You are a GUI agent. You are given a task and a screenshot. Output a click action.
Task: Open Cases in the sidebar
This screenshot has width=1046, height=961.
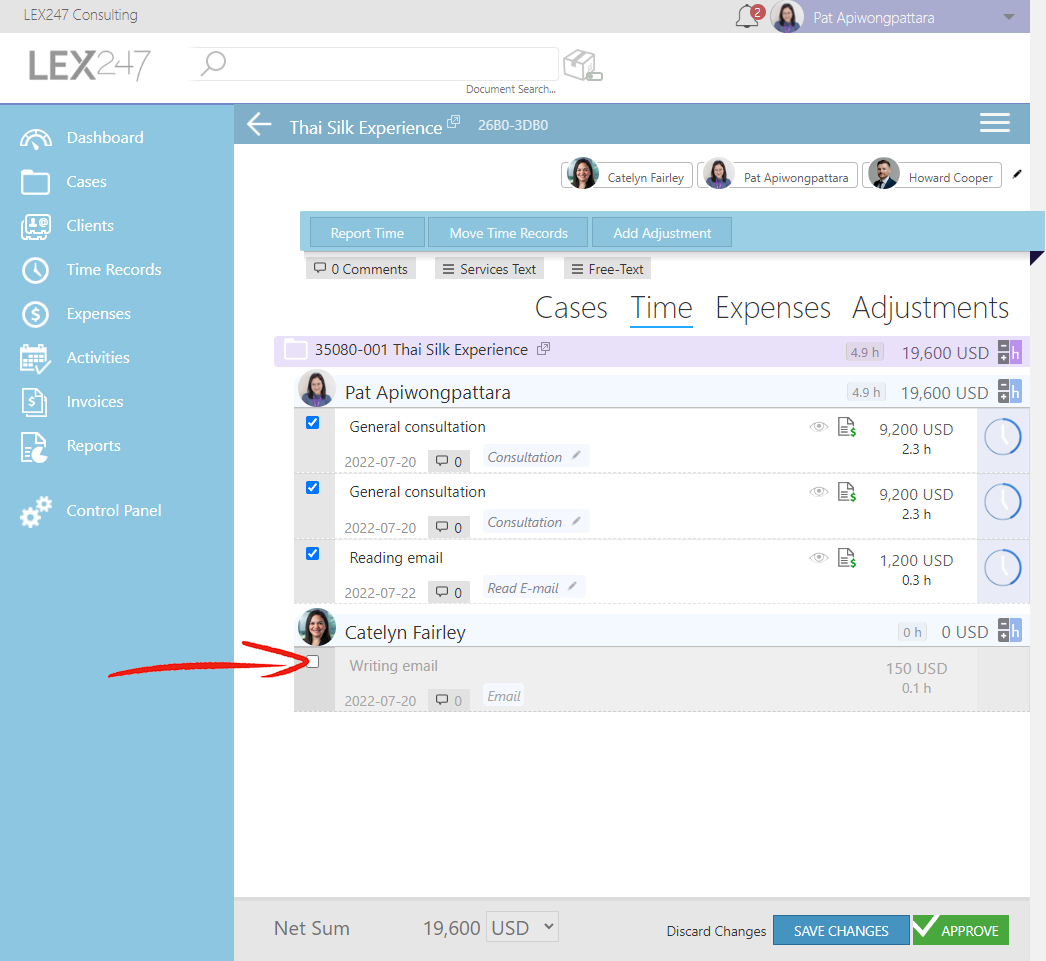(x=86, y=181)
